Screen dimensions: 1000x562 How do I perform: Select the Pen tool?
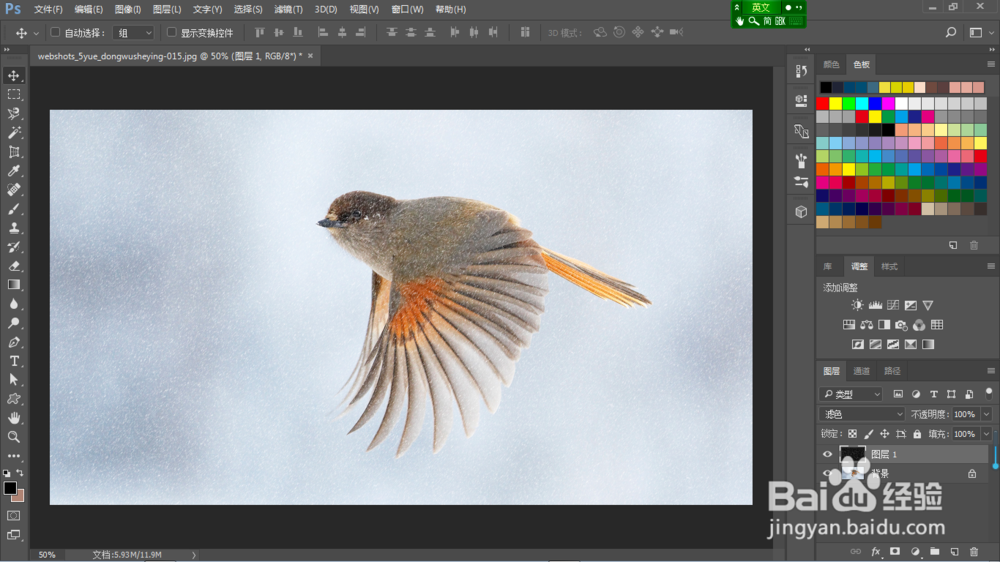pyautogui.click(x=13, y=342)
